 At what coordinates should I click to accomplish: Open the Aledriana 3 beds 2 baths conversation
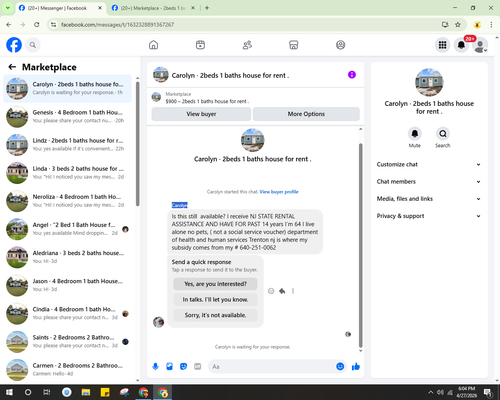coord(67,257)
